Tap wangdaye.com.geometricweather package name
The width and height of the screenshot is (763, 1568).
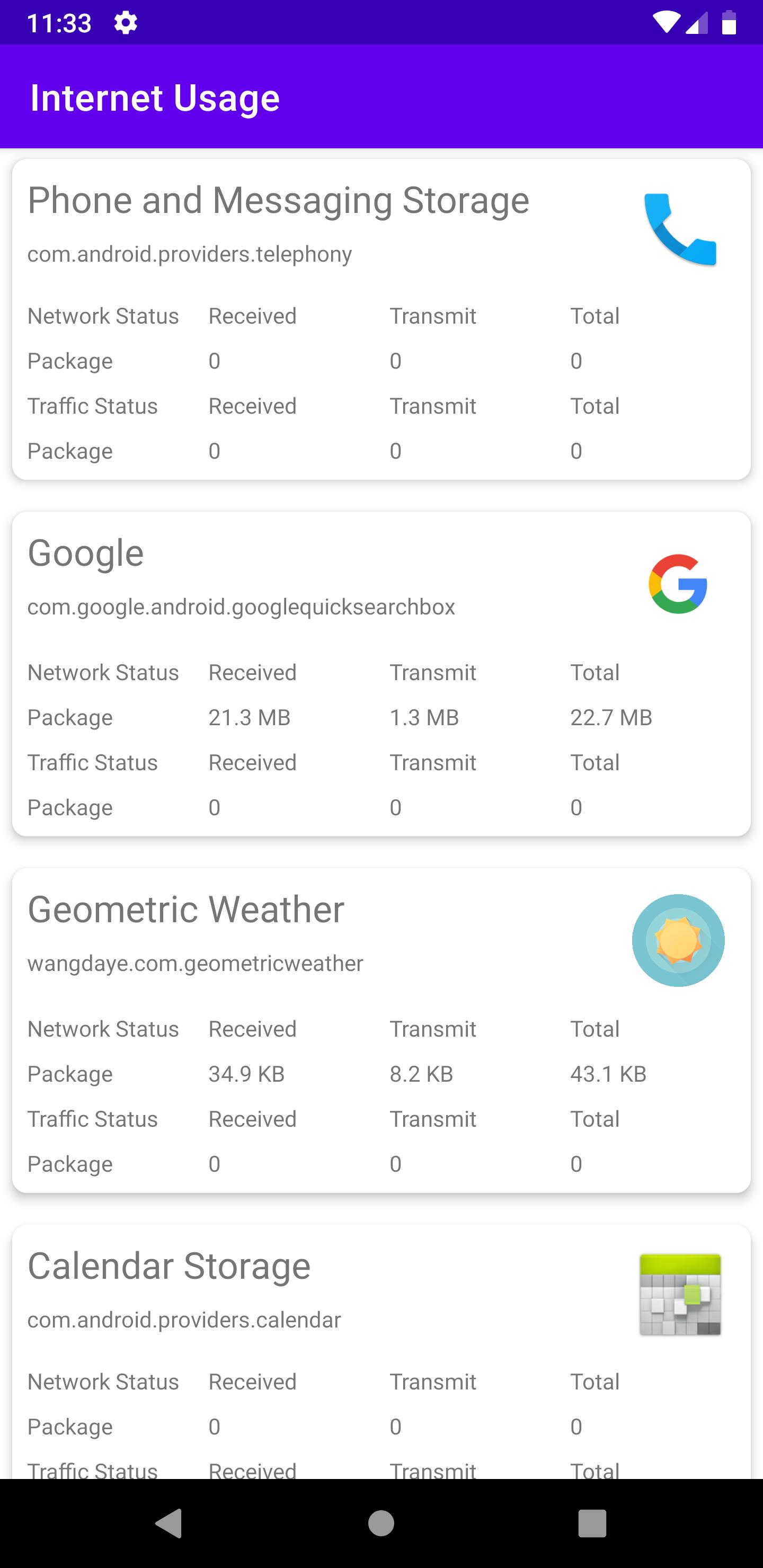tap(195, 964)
